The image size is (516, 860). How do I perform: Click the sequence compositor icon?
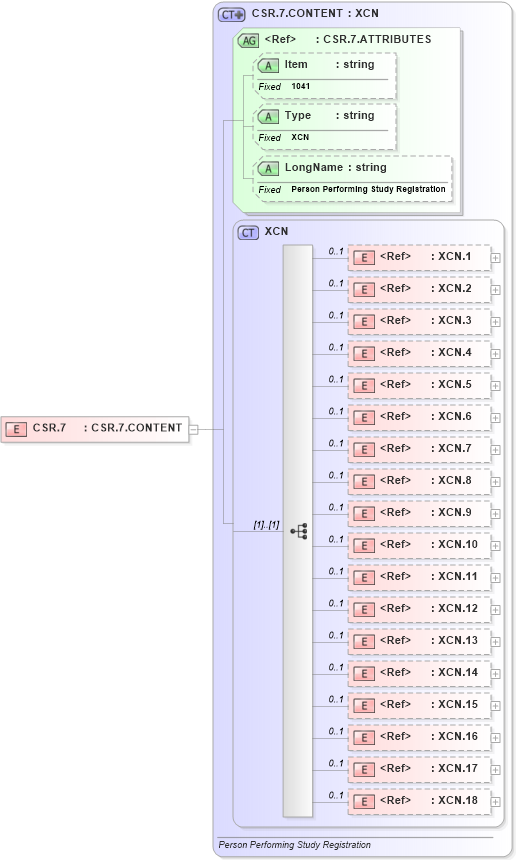299,531
